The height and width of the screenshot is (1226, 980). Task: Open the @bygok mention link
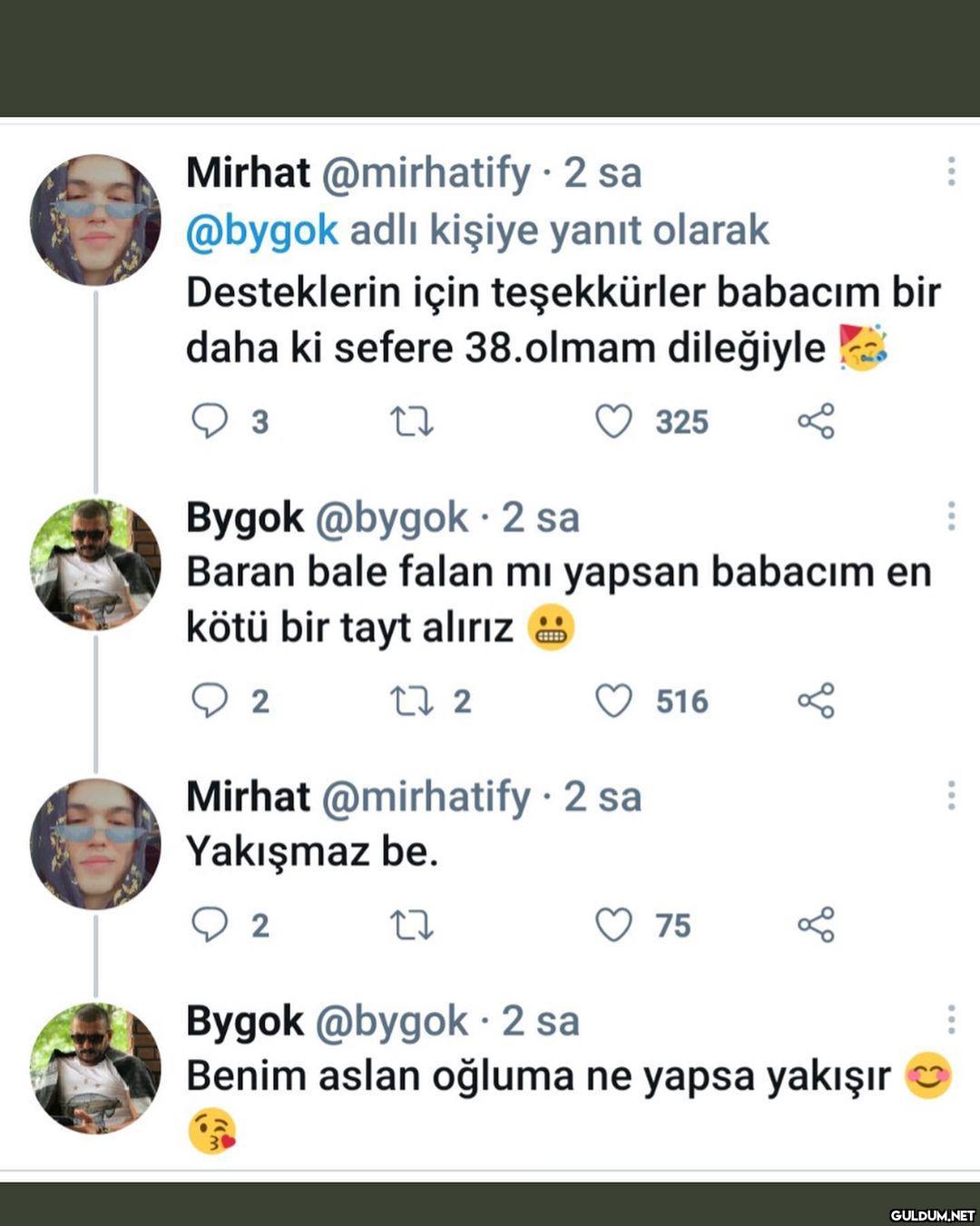pyautogui.click(x=262, y=231)
